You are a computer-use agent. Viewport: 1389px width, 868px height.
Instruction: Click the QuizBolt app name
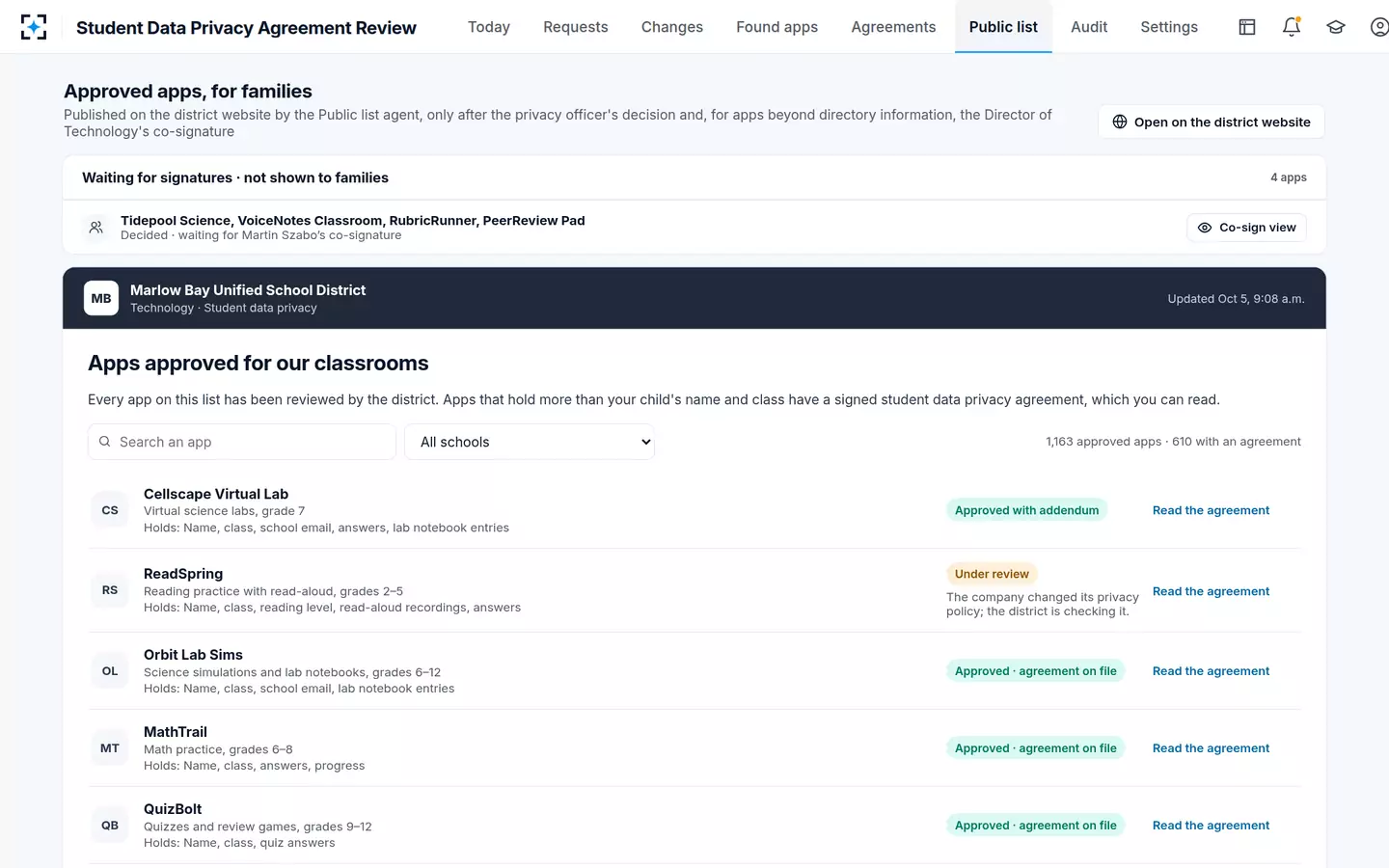(173, 809)
